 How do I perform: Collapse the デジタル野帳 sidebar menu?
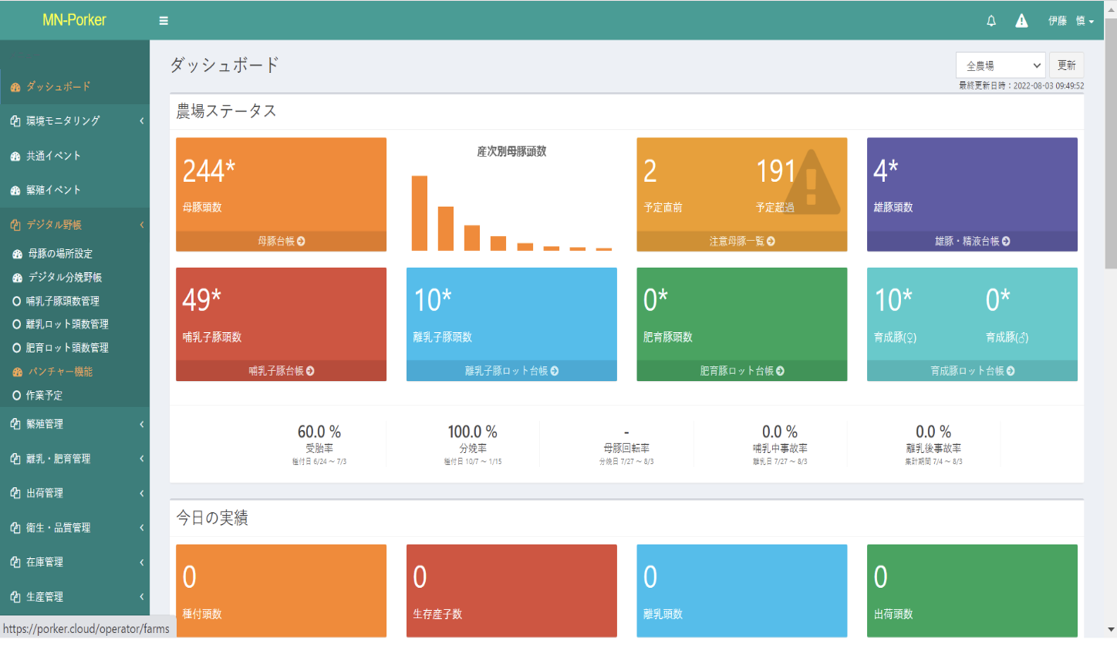pyautogui.click(x=75, y=224)
